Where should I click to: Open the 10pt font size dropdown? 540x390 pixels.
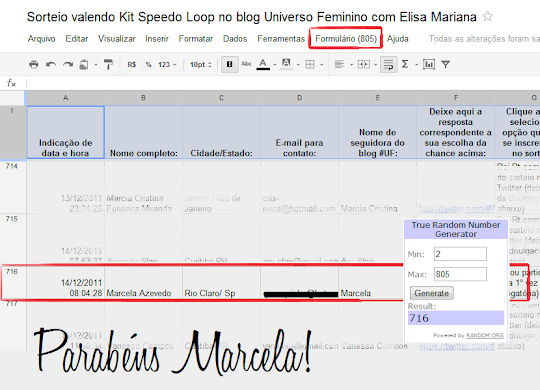coord(200,64)
